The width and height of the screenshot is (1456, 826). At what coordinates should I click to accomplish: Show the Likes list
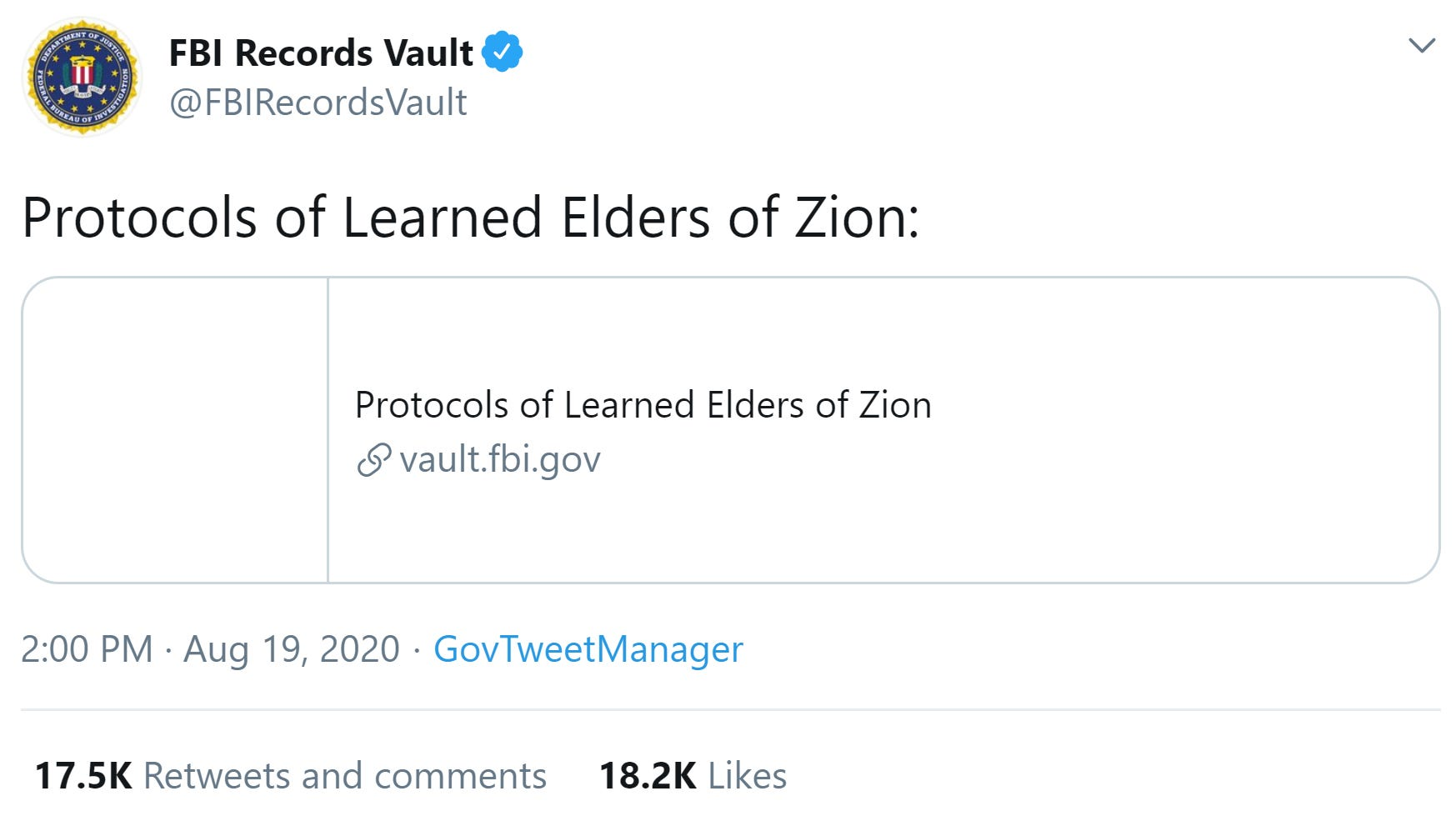coord(747,776)
